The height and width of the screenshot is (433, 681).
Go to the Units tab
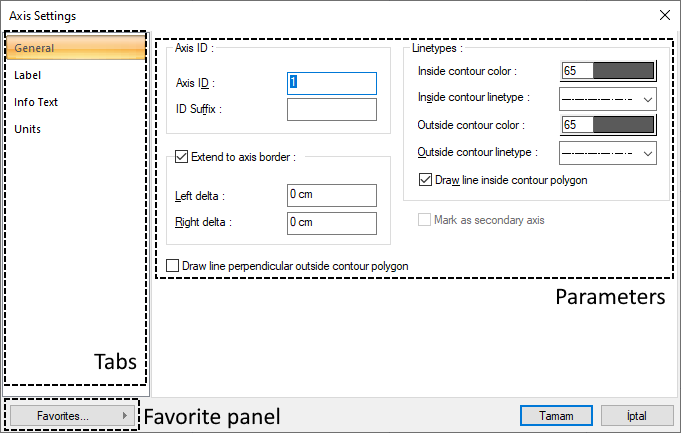point(28,129)
